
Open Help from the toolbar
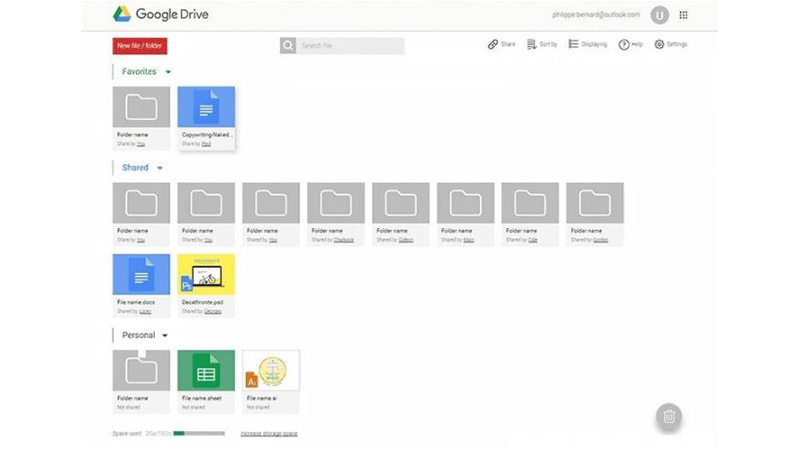(x=624, y=45)
